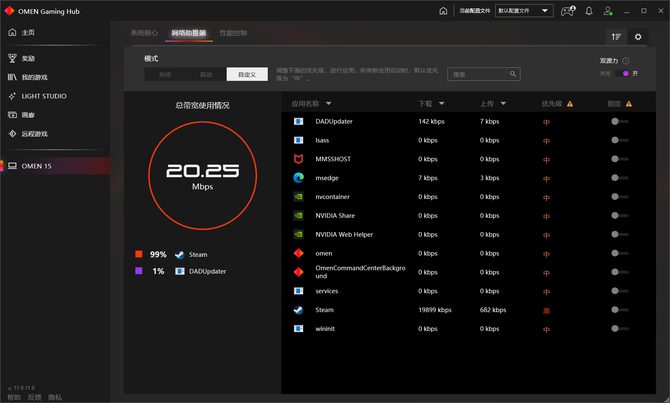Sort by download (下载) column arrow
The height and width of the screenshot is (403, 670).
[x=441, y=103]
